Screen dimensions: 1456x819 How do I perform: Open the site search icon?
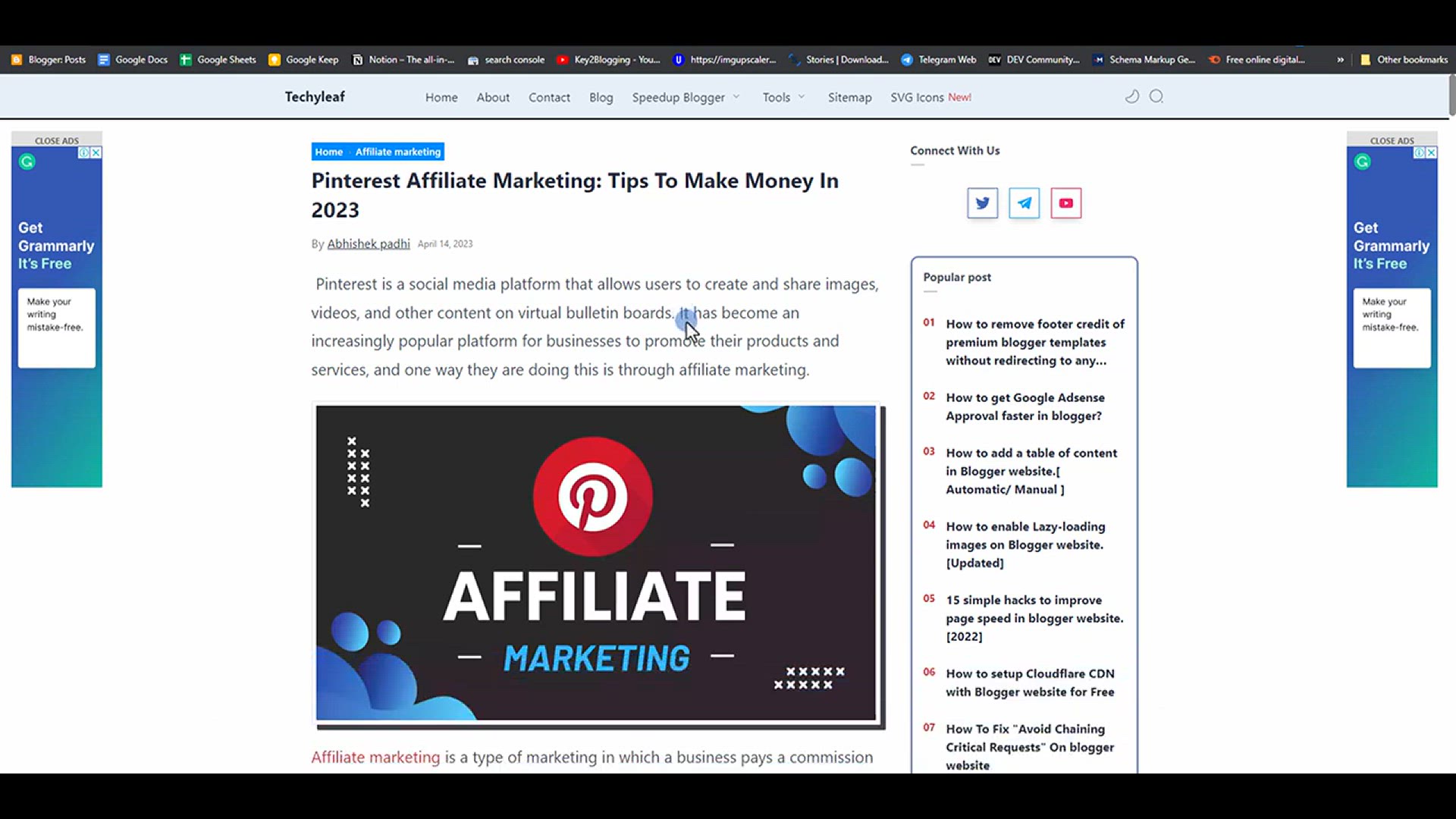point(1156,96)
